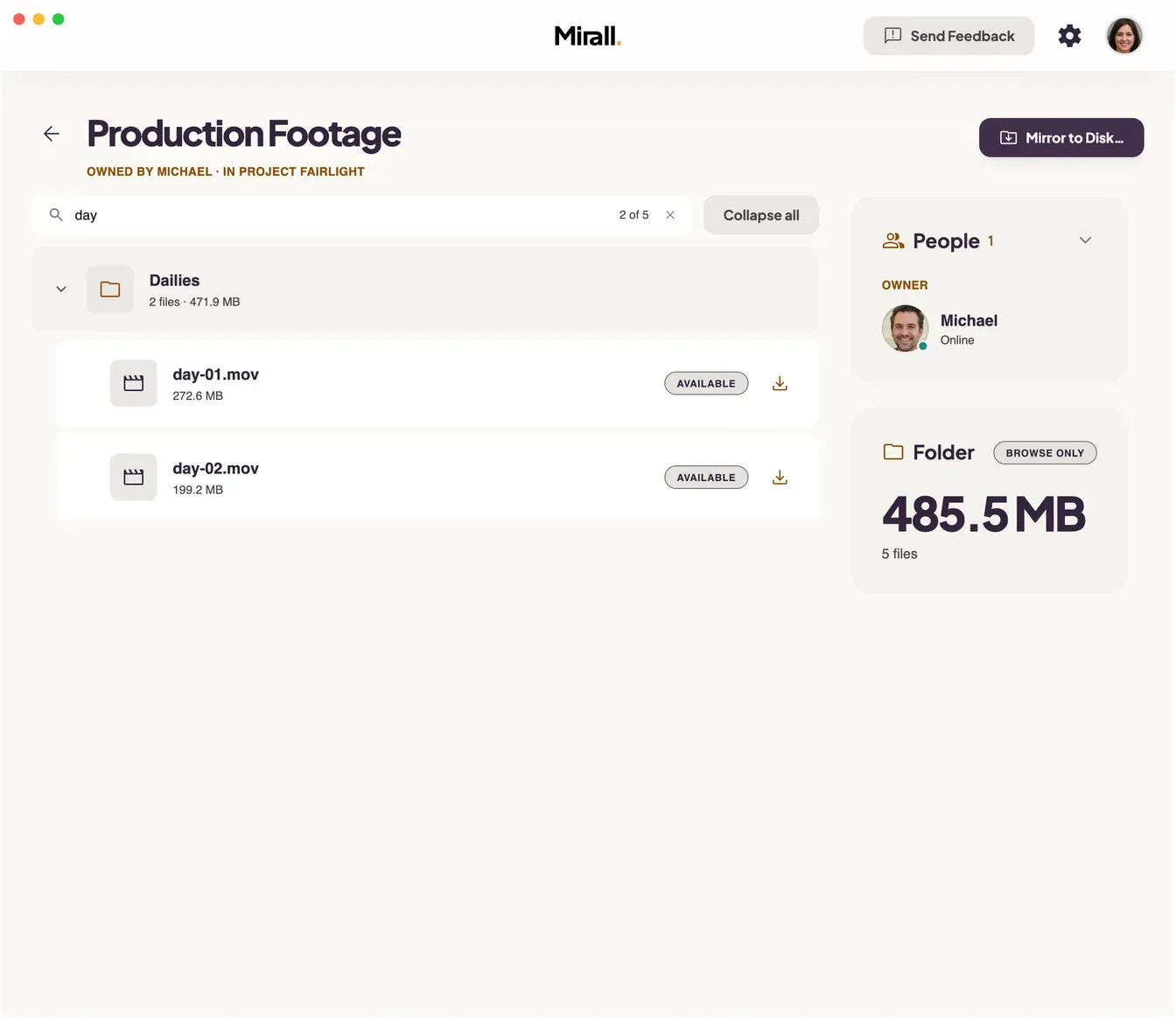
Task: Click Mirror to Disk button
Action: click(1061, 138)
